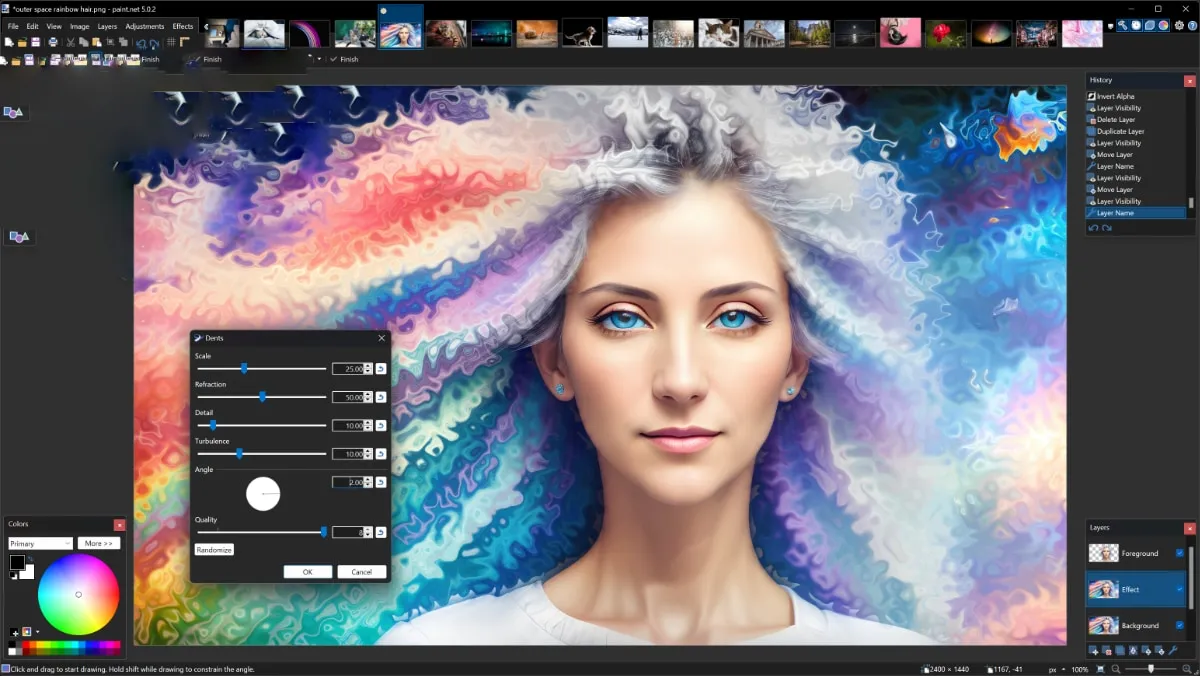Click the Undo arrow in the toolbar
1200x676 pixels.
coord(142,43)
